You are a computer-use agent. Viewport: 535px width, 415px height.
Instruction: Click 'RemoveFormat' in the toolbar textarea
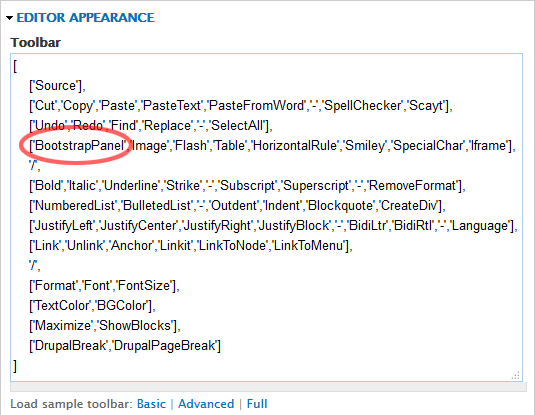point(413,186)
